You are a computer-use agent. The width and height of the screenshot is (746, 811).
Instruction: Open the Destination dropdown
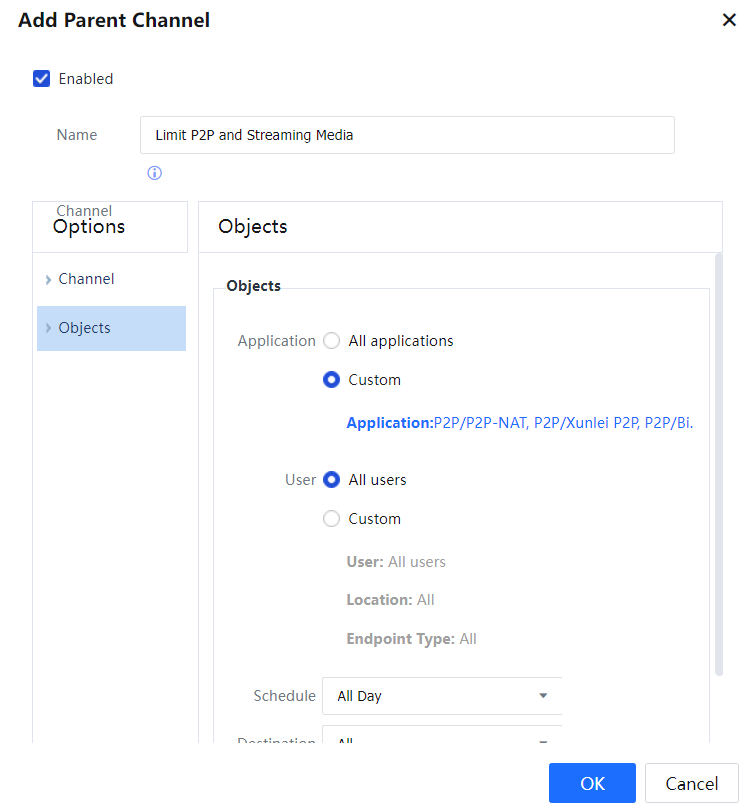pyautogui.click(x=442, y=738)
